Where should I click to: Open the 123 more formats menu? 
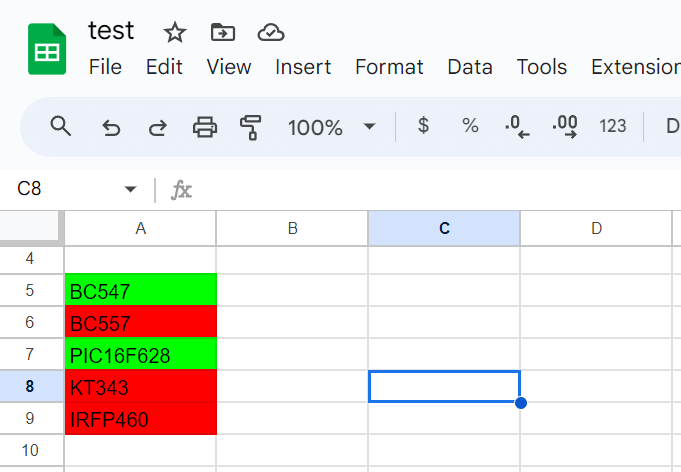click(x=613, y=126)
